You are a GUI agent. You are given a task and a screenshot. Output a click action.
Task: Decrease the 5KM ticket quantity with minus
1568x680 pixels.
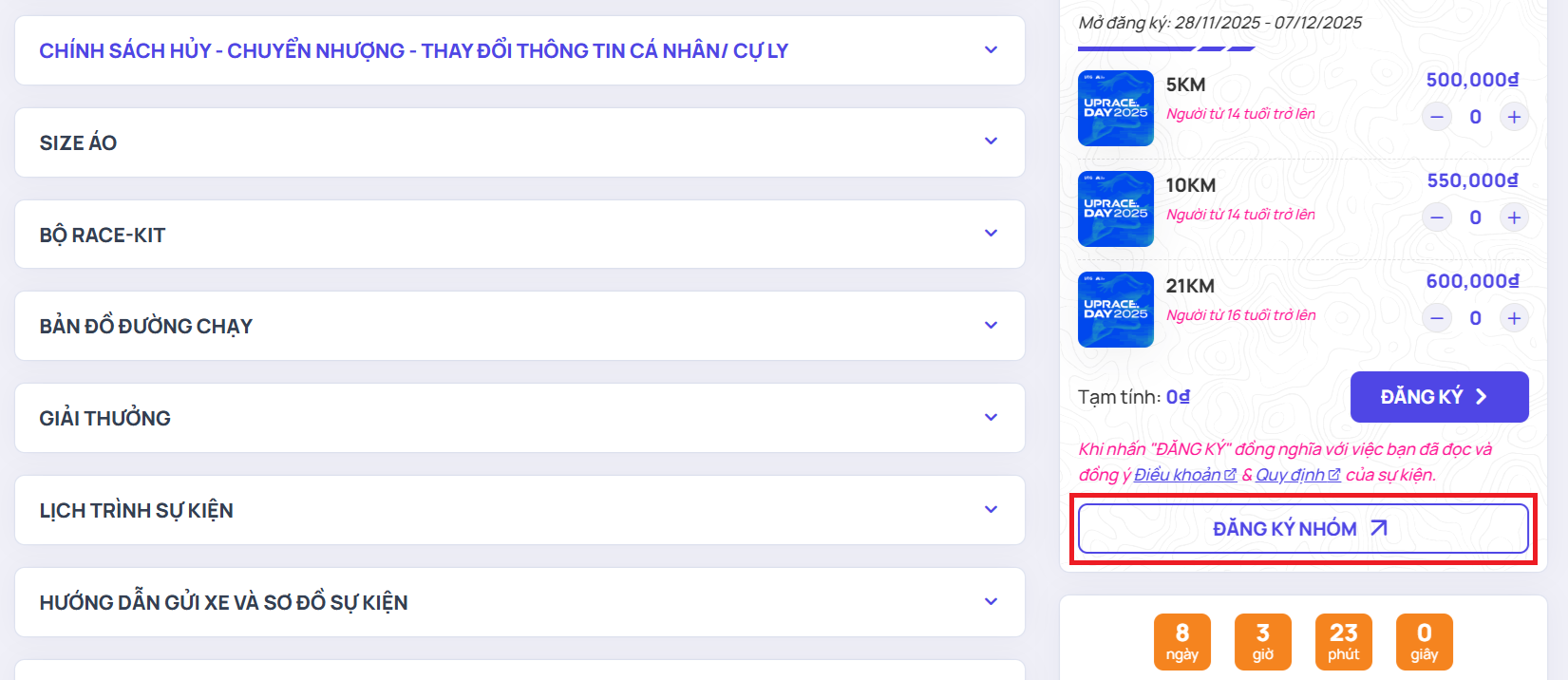(x=1437, y=117)
